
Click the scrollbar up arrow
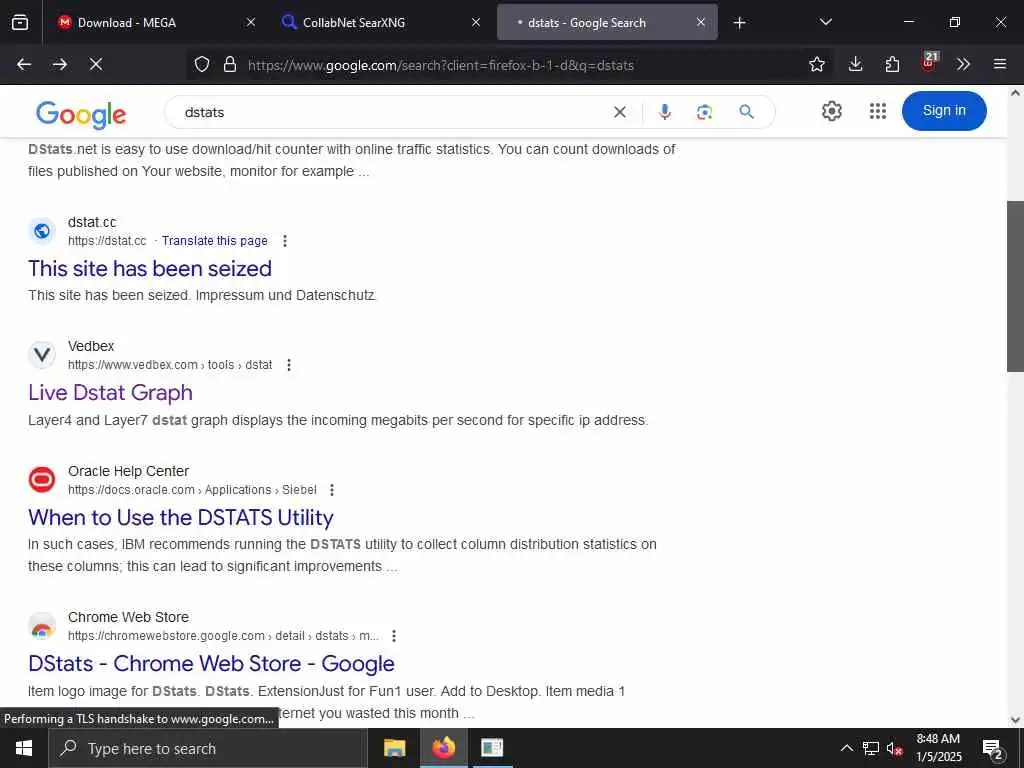click(x=1015, y=93)
